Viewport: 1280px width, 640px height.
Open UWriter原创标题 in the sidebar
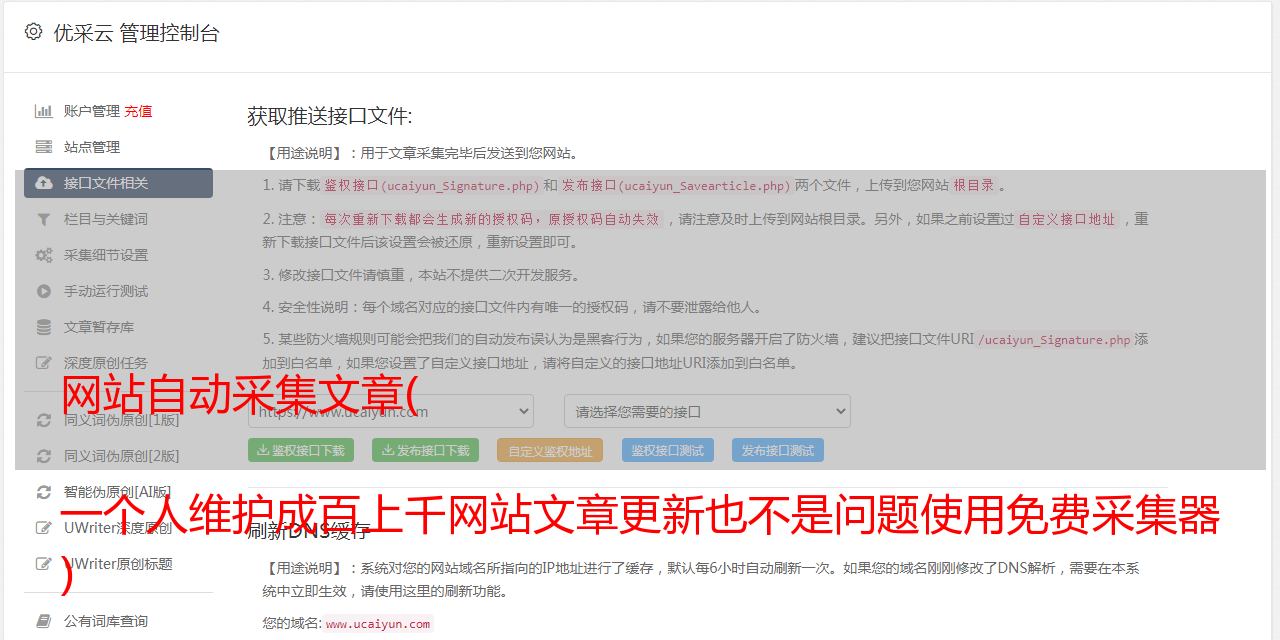[x=118, y=564]
